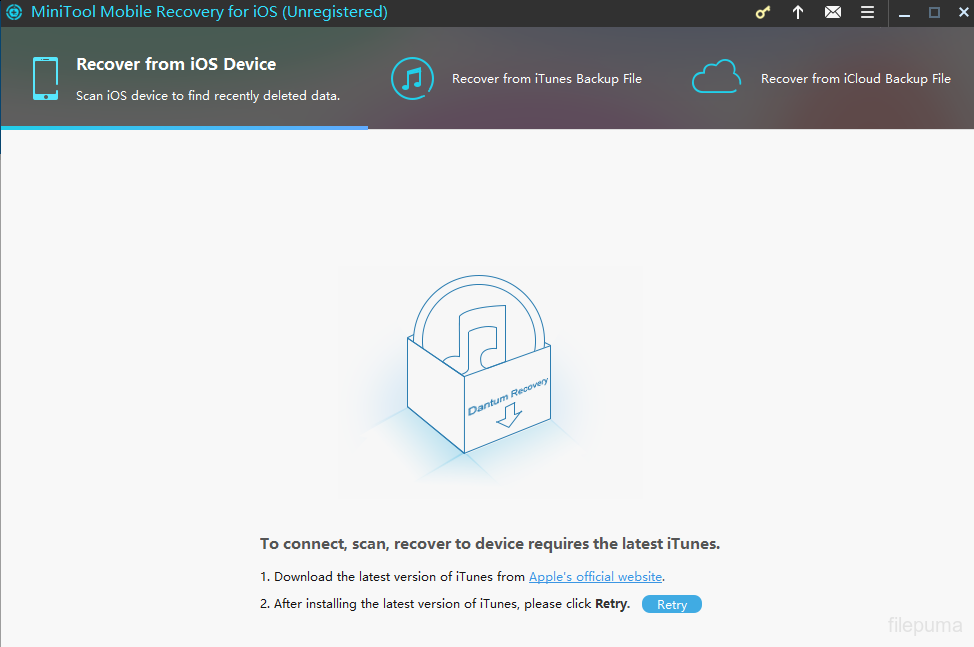
Task: Click the 'Scan iOS device' subtitle text
Action: tap(208, 96)
